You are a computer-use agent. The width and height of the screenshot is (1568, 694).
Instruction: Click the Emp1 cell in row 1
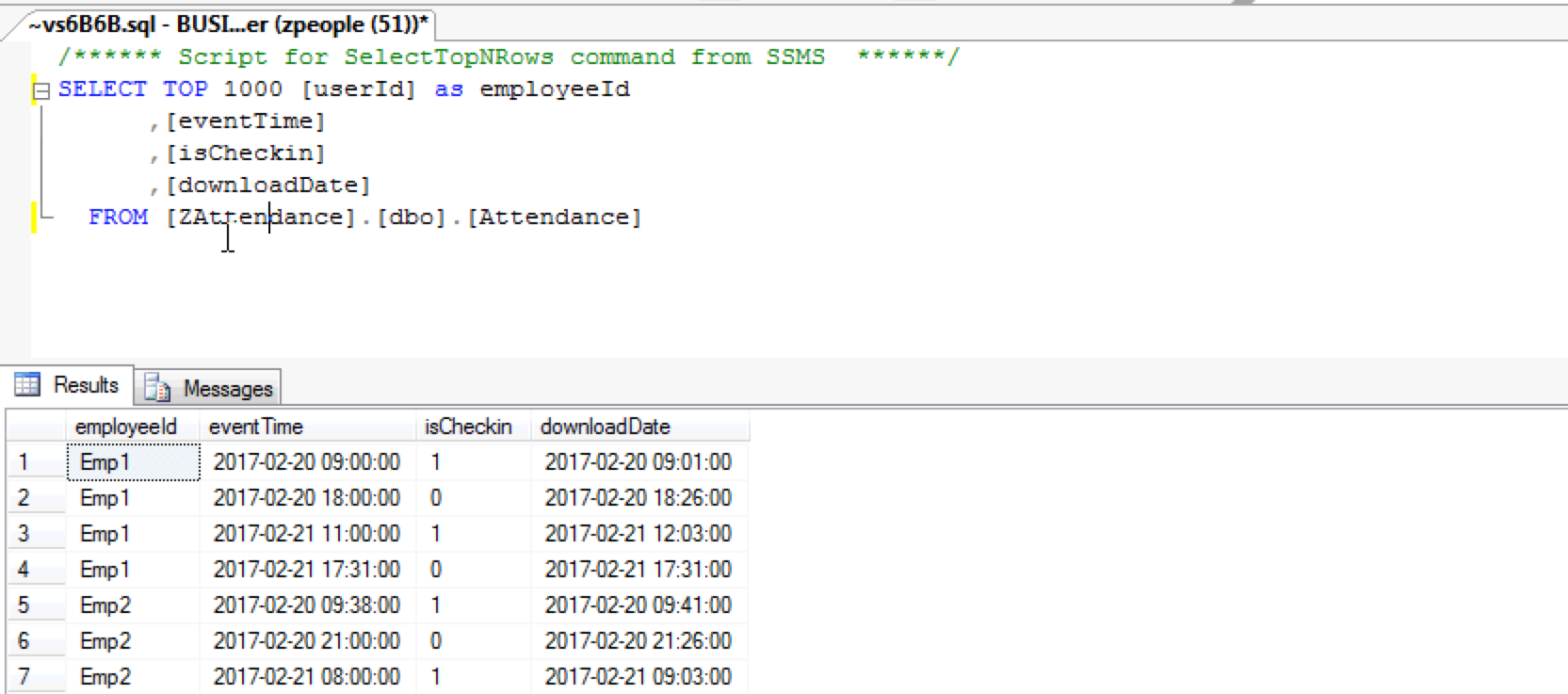[133, 462]
